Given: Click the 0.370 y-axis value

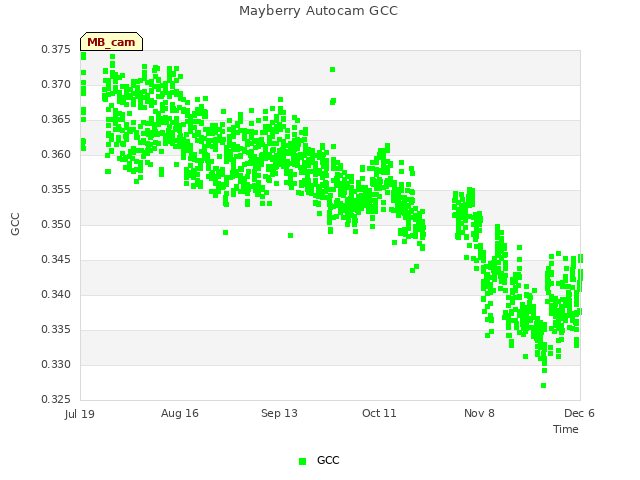Looking at the screenshot, I should coord(56,84).
